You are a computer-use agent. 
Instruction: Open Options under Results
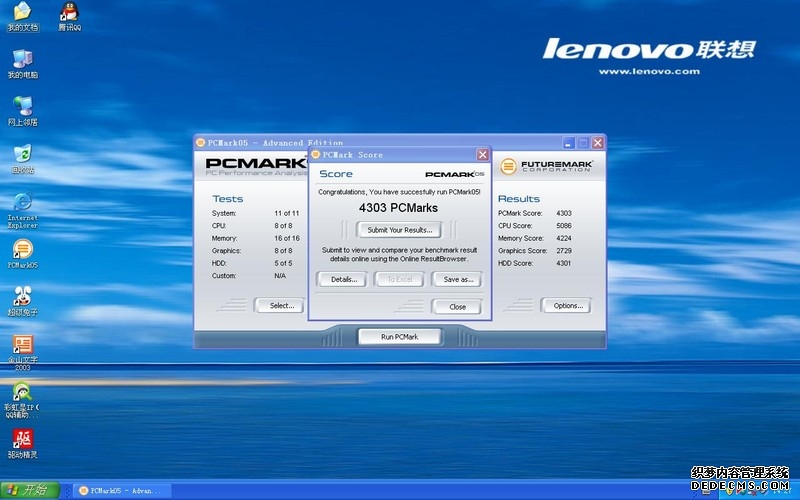point(568,306)
